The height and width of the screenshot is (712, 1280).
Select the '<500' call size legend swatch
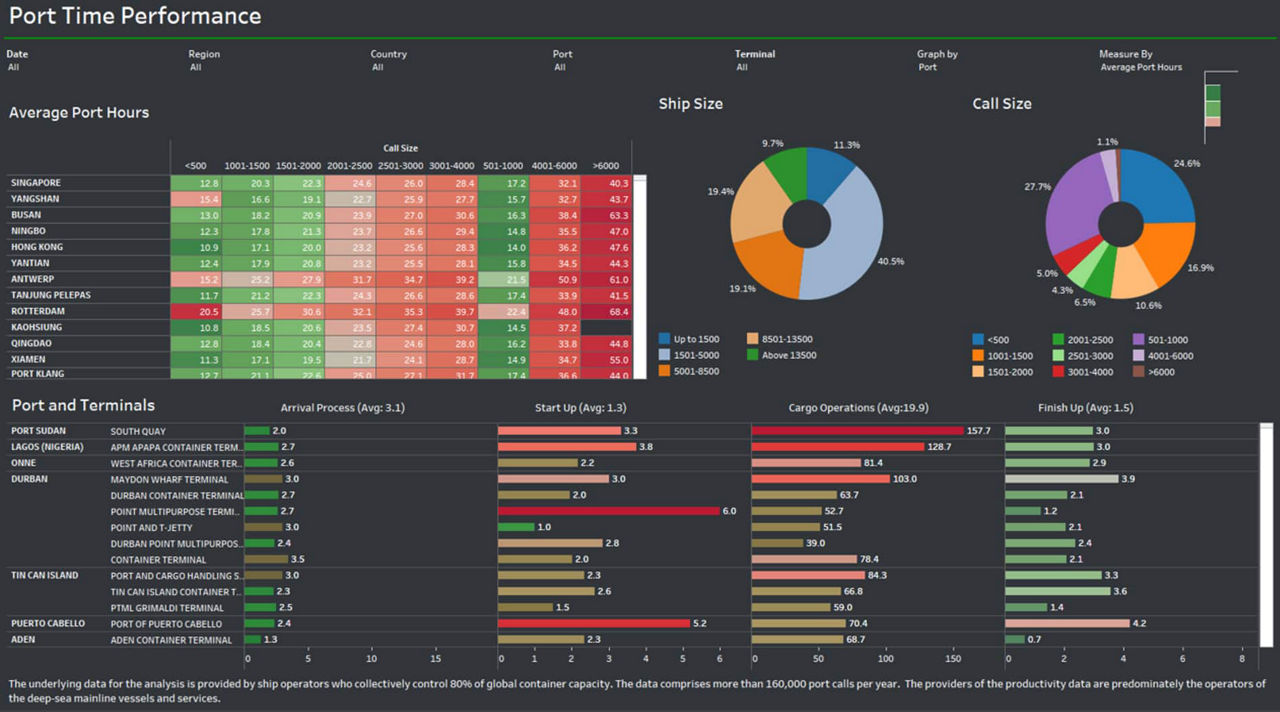[979, 340]
